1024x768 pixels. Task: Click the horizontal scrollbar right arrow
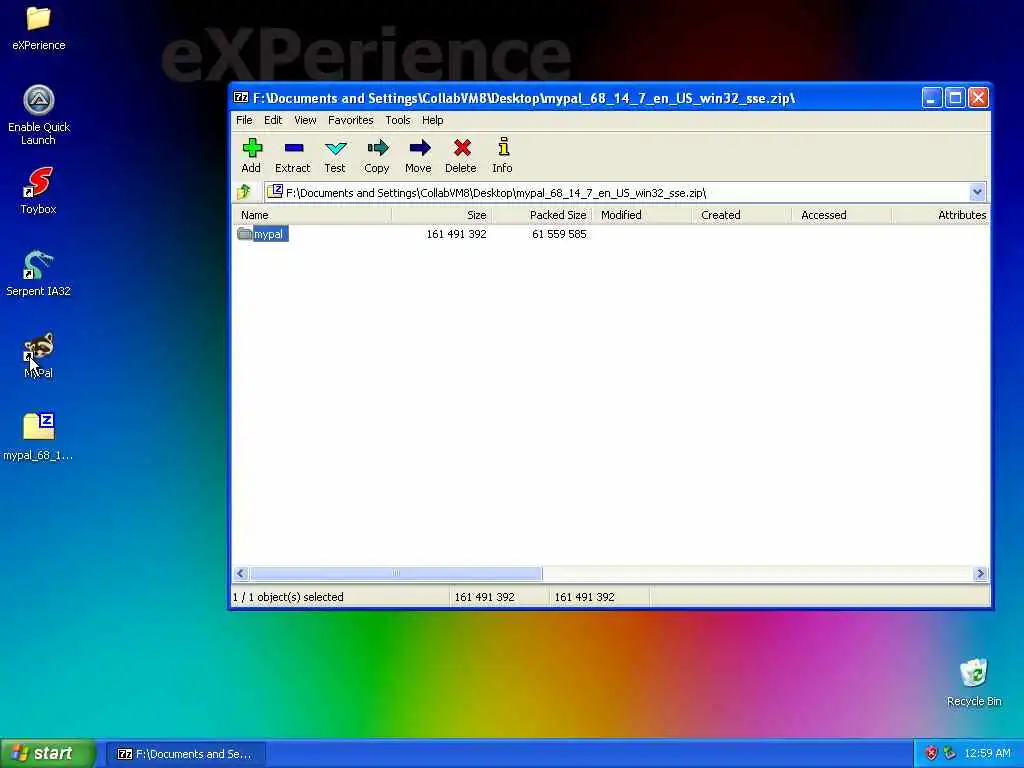980,573
